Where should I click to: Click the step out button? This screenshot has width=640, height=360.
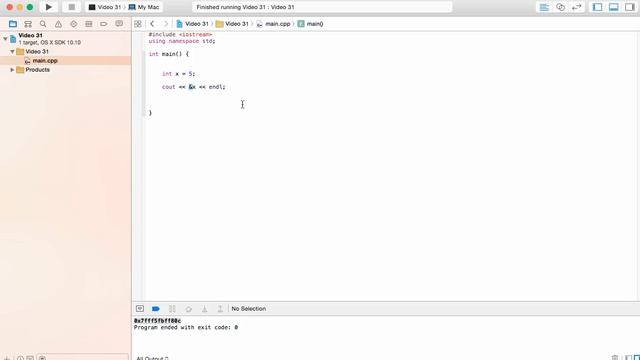click(220, 309)
